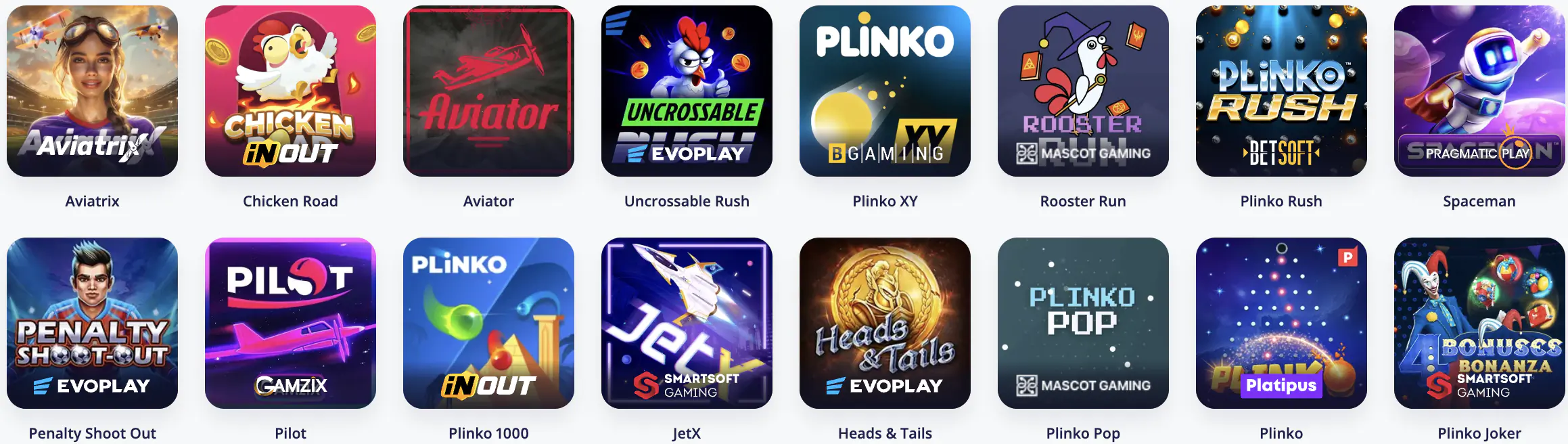Open Uncrossable Rush by Evoplay
Viewport: 1568px width, 444px height.
point(687,91)
